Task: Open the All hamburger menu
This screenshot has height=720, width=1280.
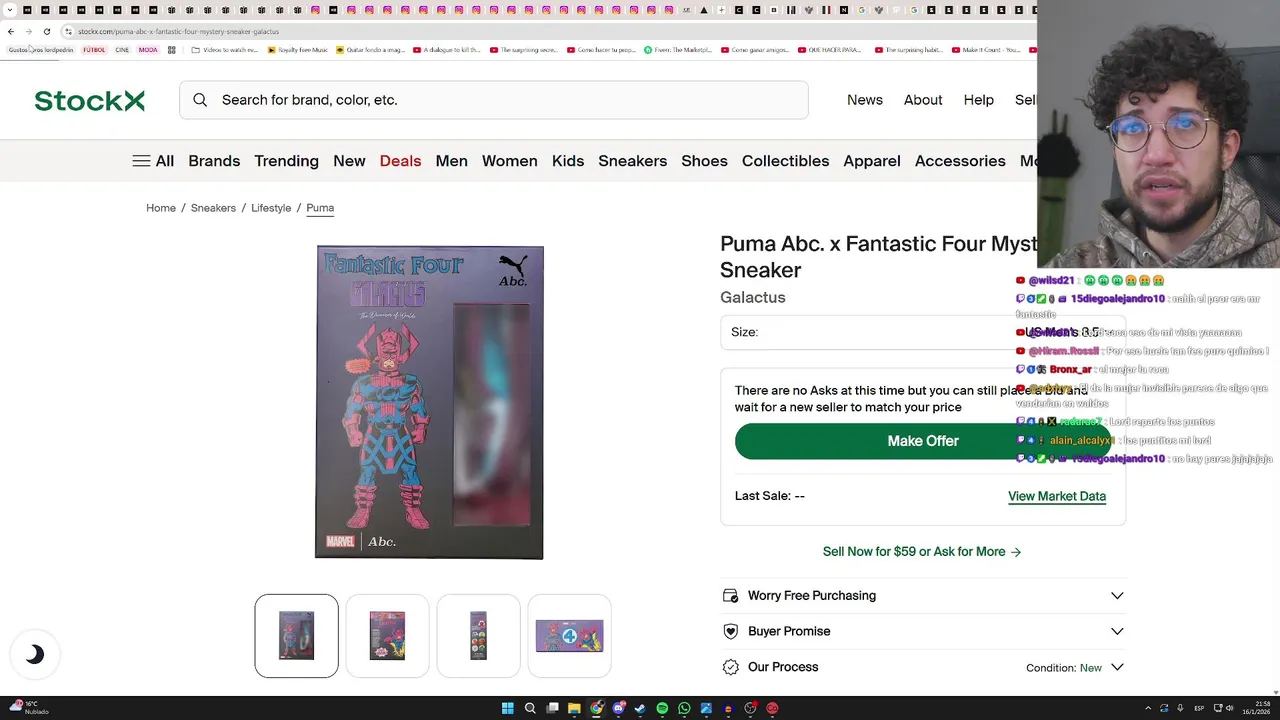Action: click(x=153, y=161)
